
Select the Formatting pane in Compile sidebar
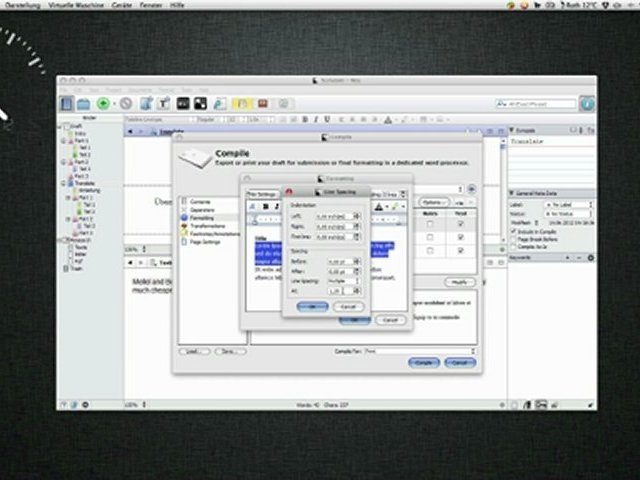(x=201, y=216)
